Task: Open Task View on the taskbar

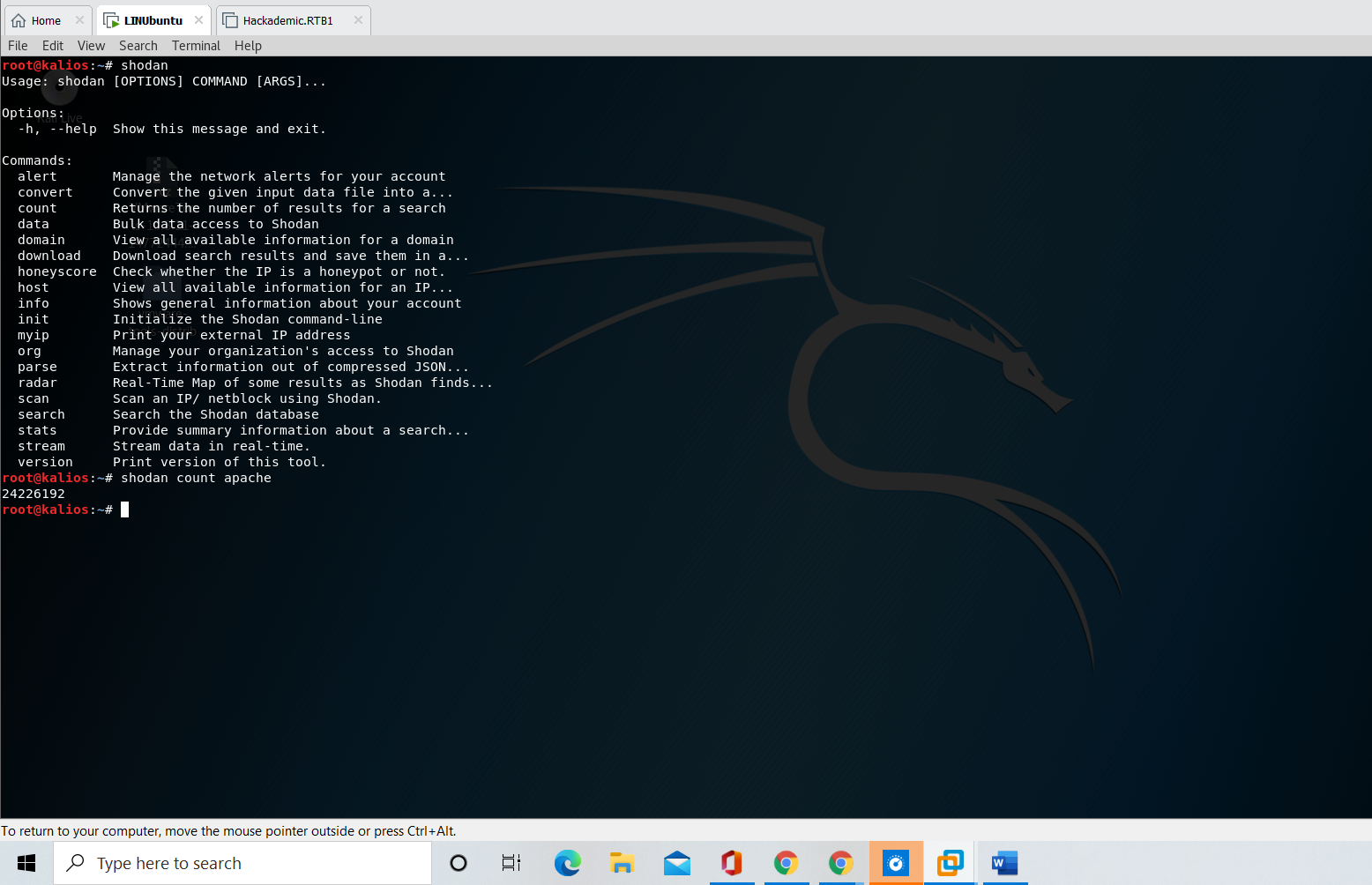Action: (511, 863)
